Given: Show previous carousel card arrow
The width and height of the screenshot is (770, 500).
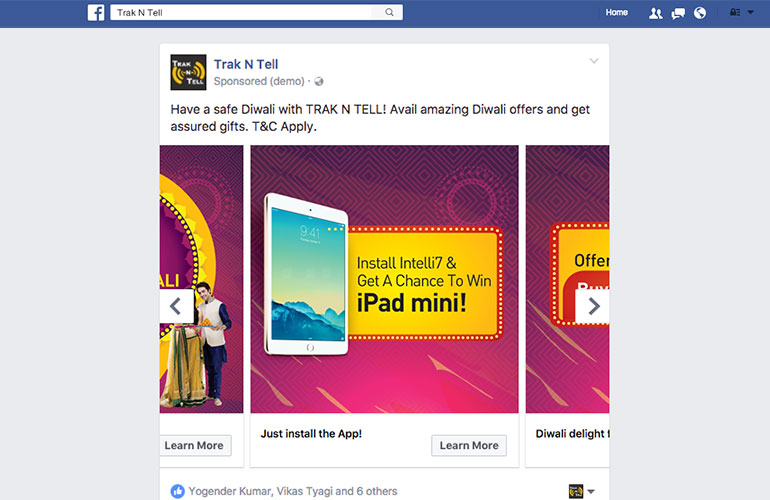Looking at the screenshot, I should click(x=177, y=306).
